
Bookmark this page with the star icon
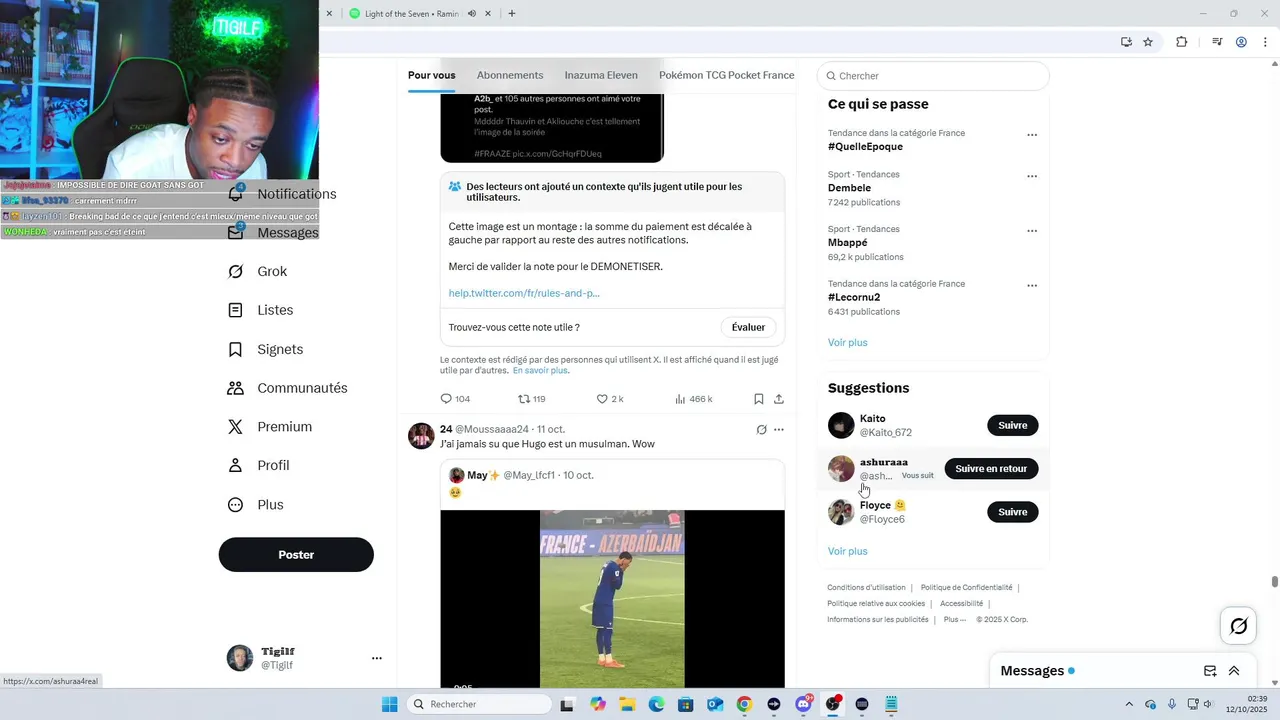click(1148, 42)
